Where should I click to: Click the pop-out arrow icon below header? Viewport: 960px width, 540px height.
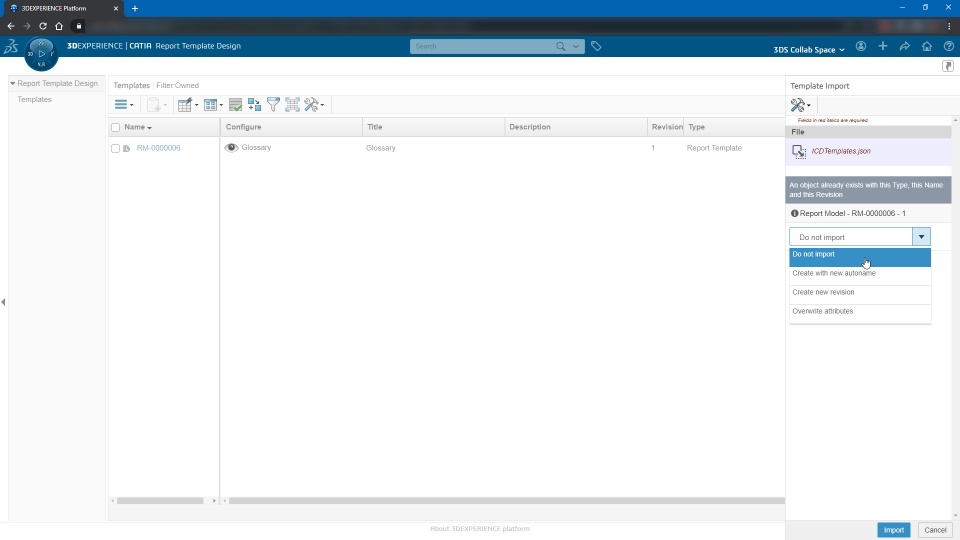pos(948,66)
